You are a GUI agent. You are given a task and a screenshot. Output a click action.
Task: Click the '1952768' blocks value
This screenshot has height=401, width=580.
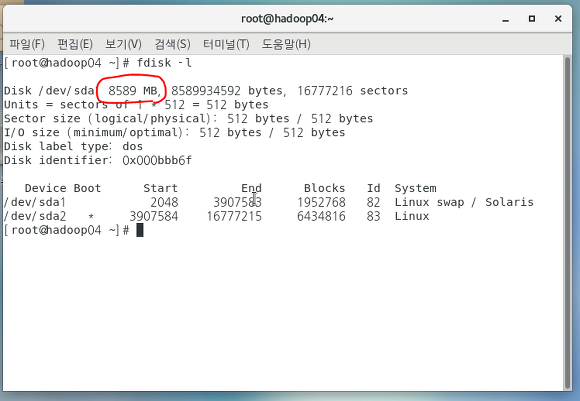tap(321, 202)
